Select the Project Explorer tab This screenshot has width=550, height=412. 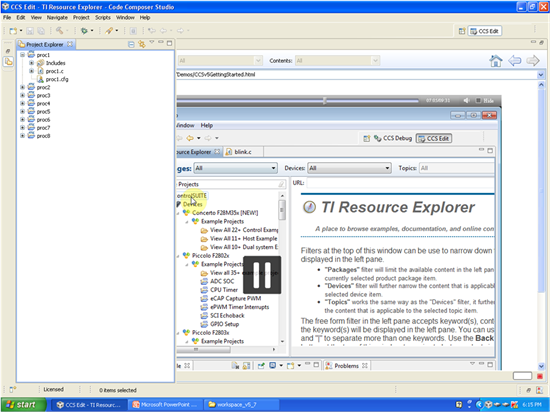click(x=45, y=44)
